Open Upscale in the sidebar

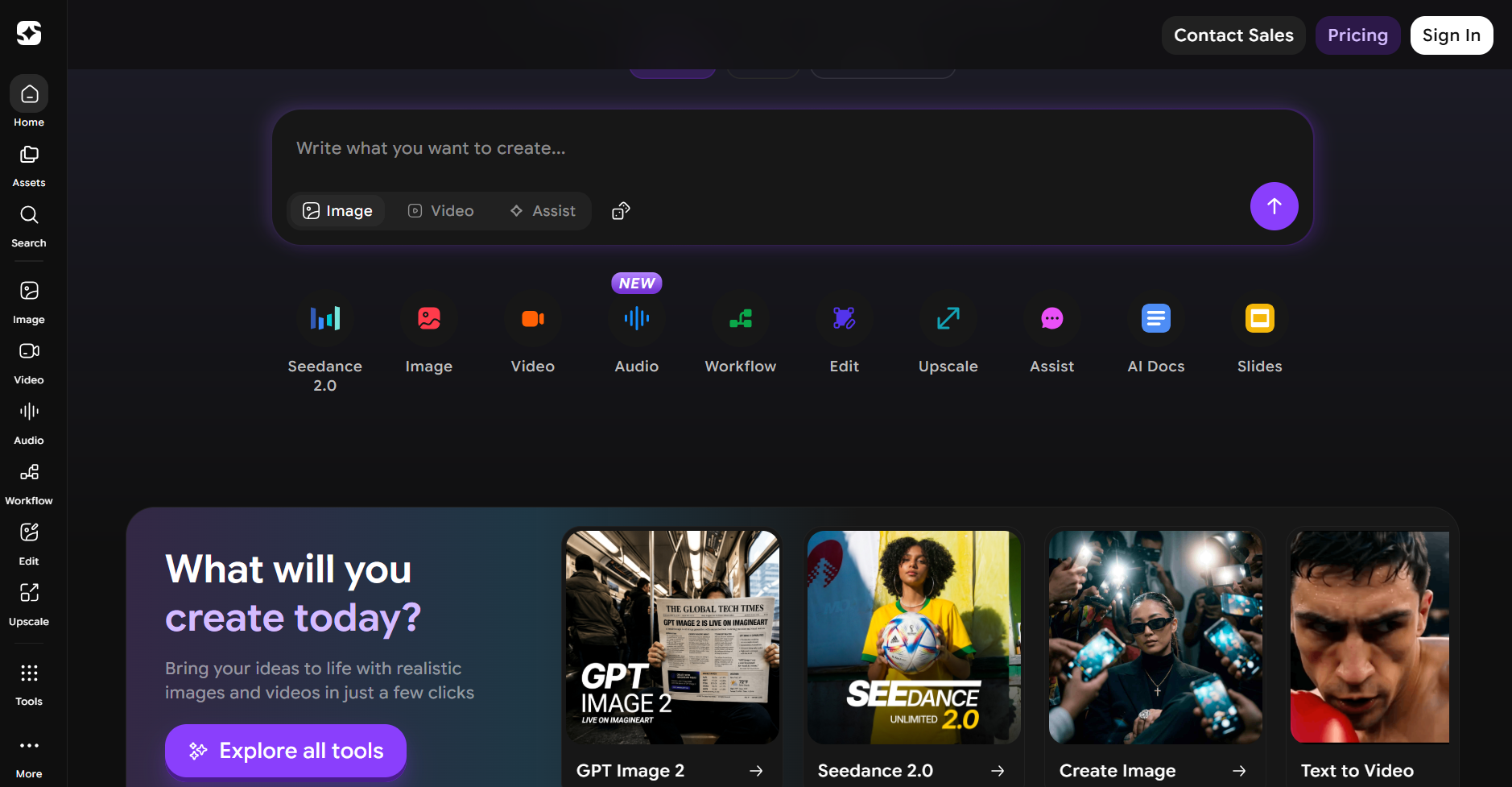point(29,603)
